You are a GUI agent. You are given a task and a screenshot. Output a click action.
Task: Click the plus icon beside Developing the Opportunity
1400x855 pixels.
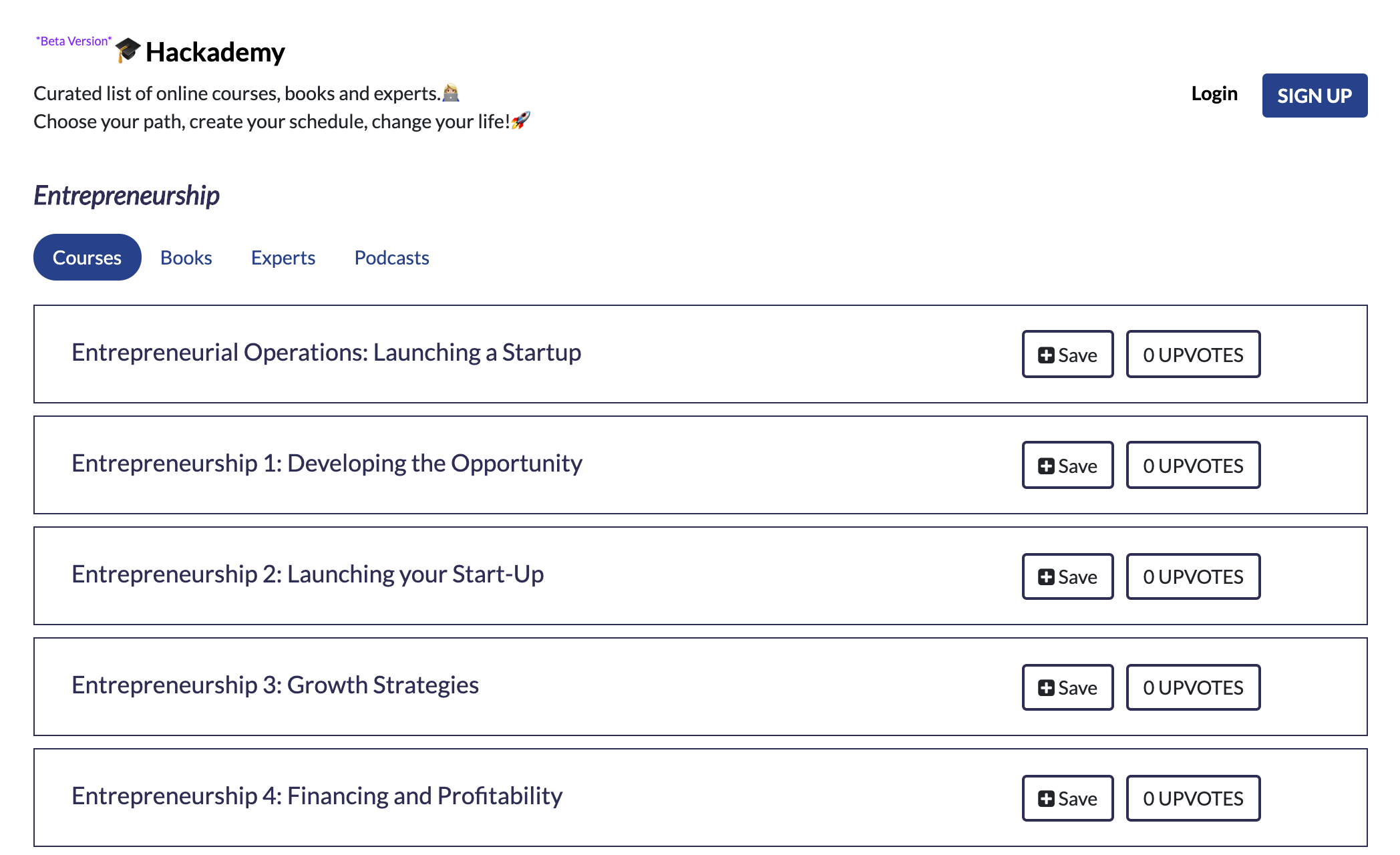tap(1046, 466)
